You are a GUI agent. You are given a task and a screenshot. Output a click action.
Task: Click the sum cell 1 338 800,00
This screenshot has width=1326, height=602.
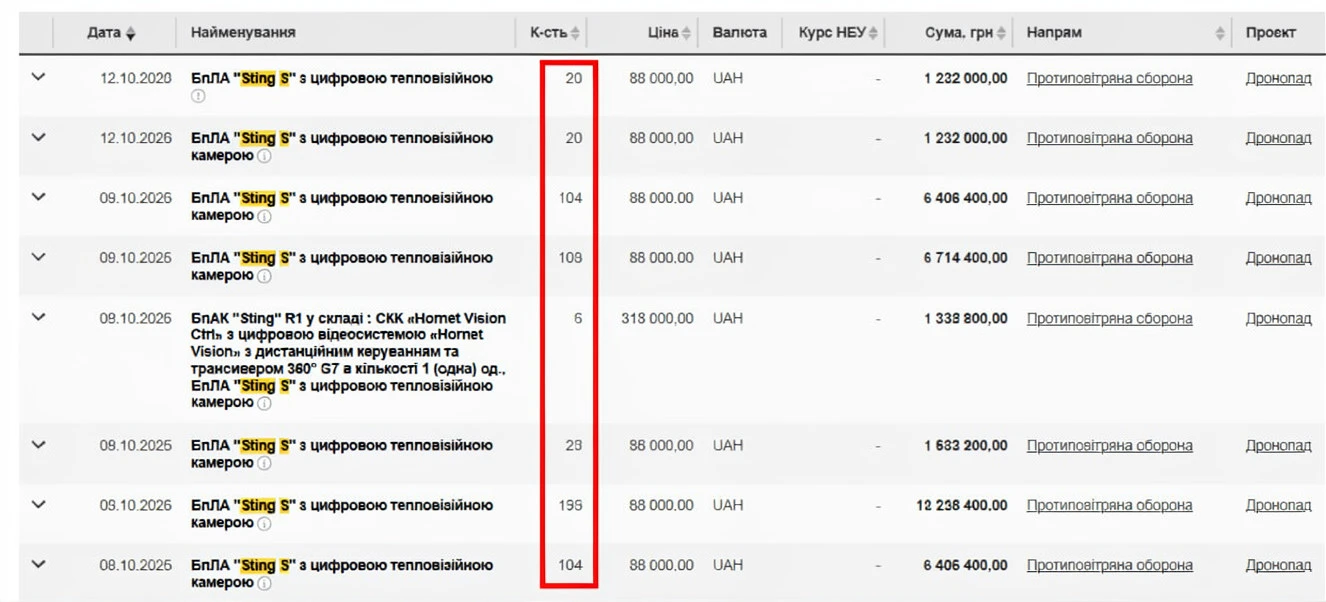pyautogui.click(x=966, y=319)
